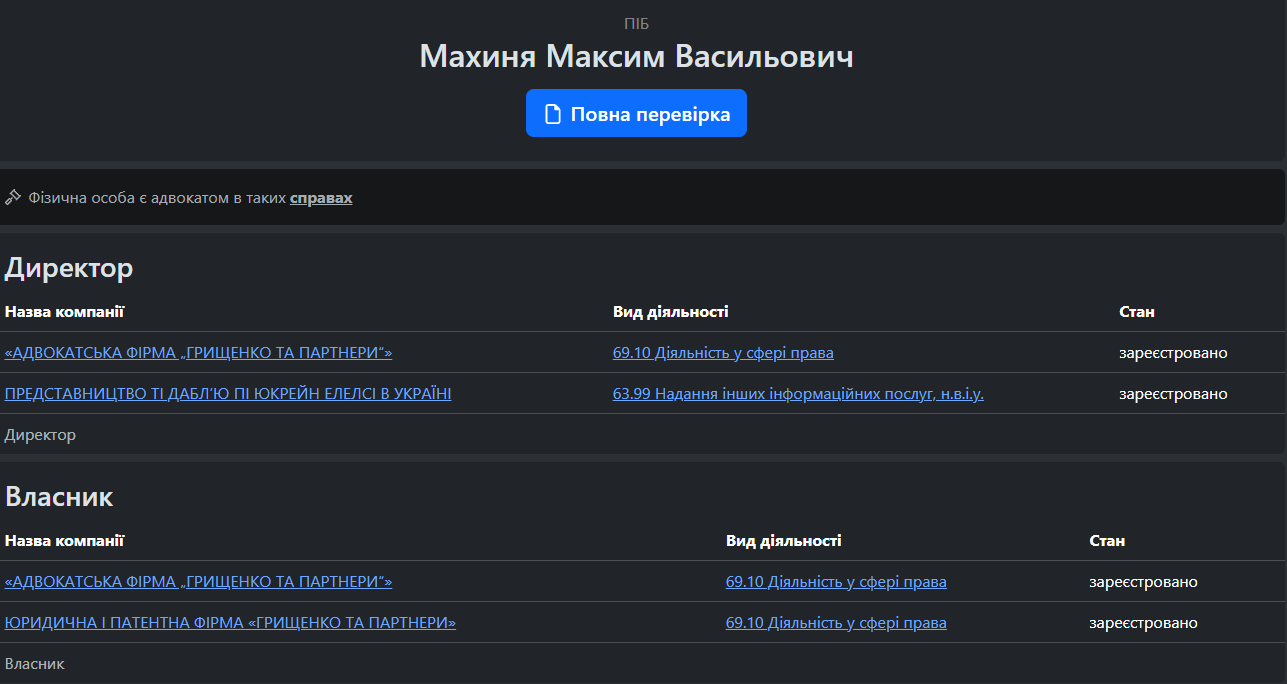Open the "ЮРИДИЧНА І ПАТЕНТНА ФІРМА" company link
This screenshot has width=1287, height=684.
tap(230, 623)
